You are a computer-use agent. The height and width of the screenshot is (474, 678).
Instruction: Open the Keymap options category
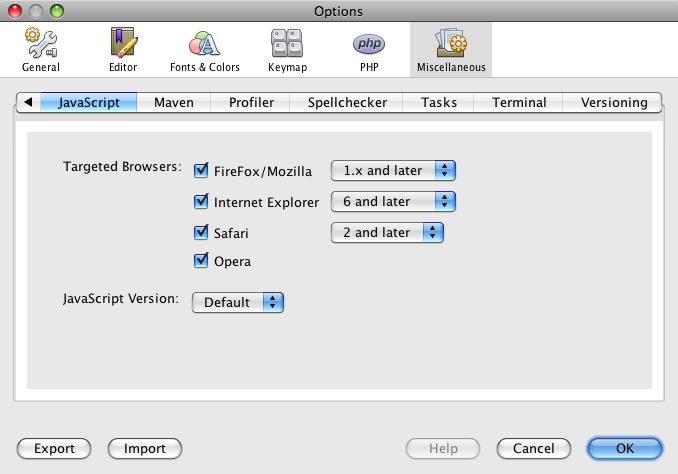[x=287, y=51]
